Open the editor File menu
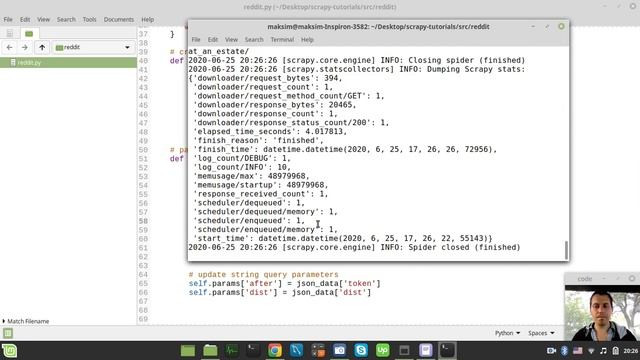This screenshot has height=360, width=640. click(8, 19)
